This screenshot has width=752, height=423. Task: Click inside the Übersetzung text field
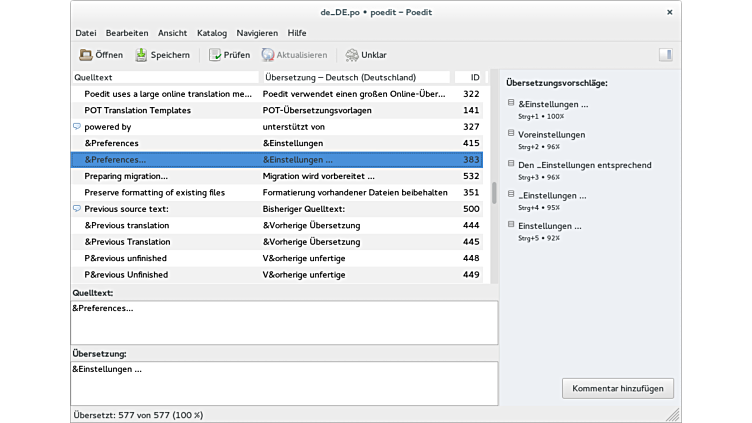coord(284,383)
